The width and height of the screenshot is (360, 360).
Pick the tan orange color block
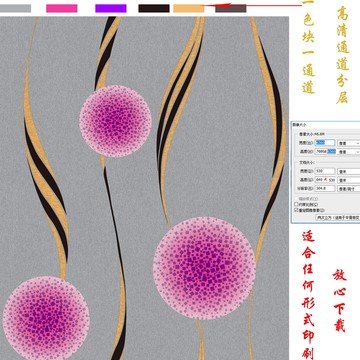[x=189, y=8]
